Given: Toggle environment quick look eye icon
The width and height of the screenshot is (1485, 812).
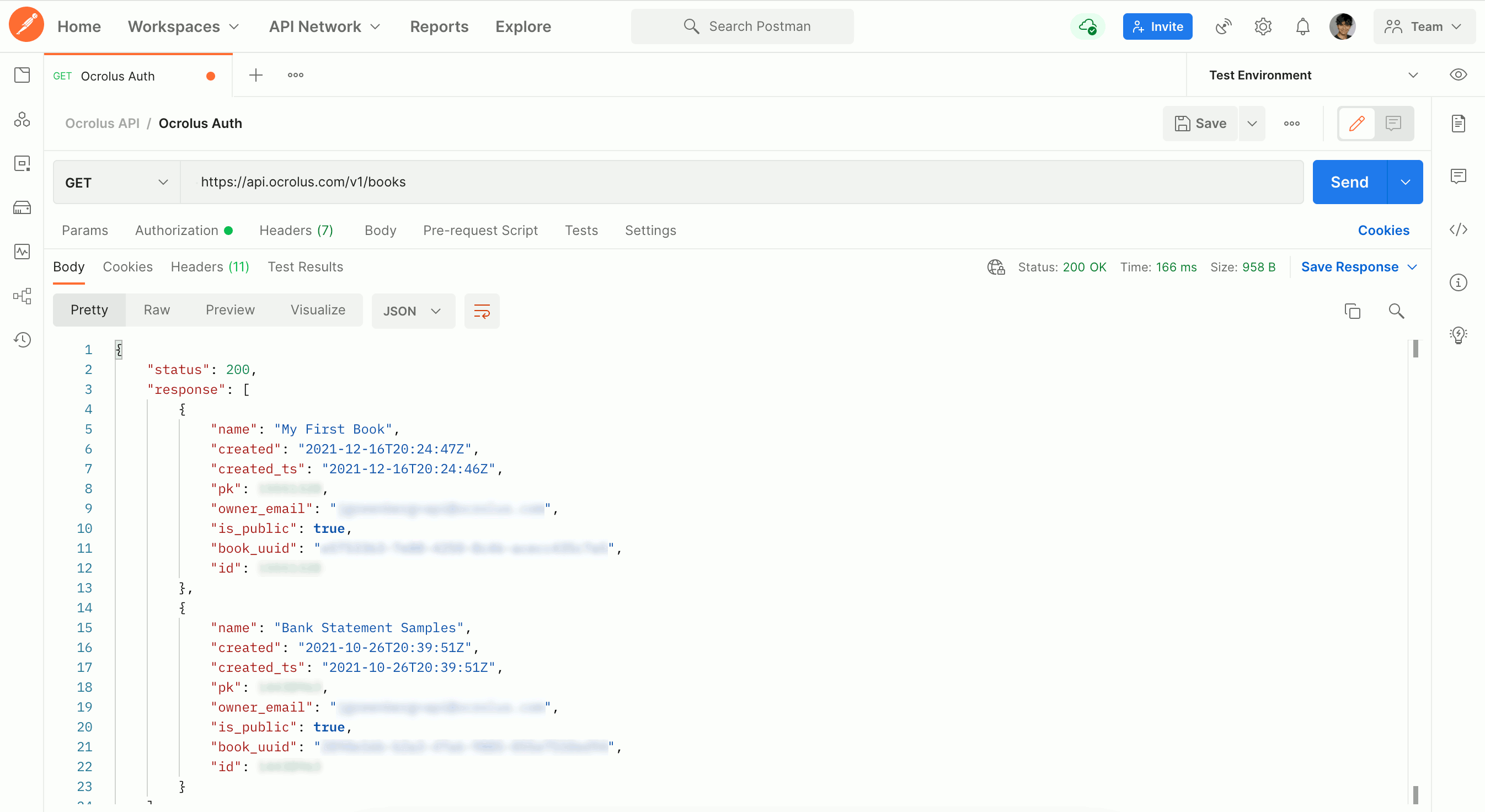Looking at the screenshot, I should (x=1458, y=75).
